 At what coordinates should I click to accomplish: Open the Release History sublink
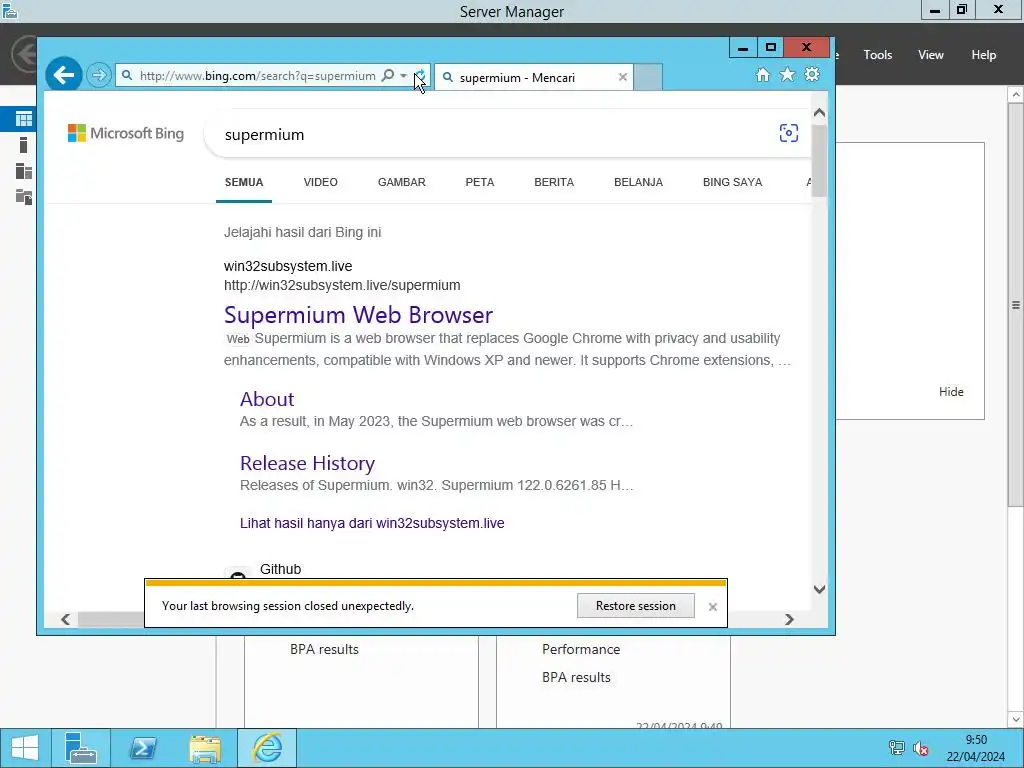pyautogui.click(x=308, y=463)
